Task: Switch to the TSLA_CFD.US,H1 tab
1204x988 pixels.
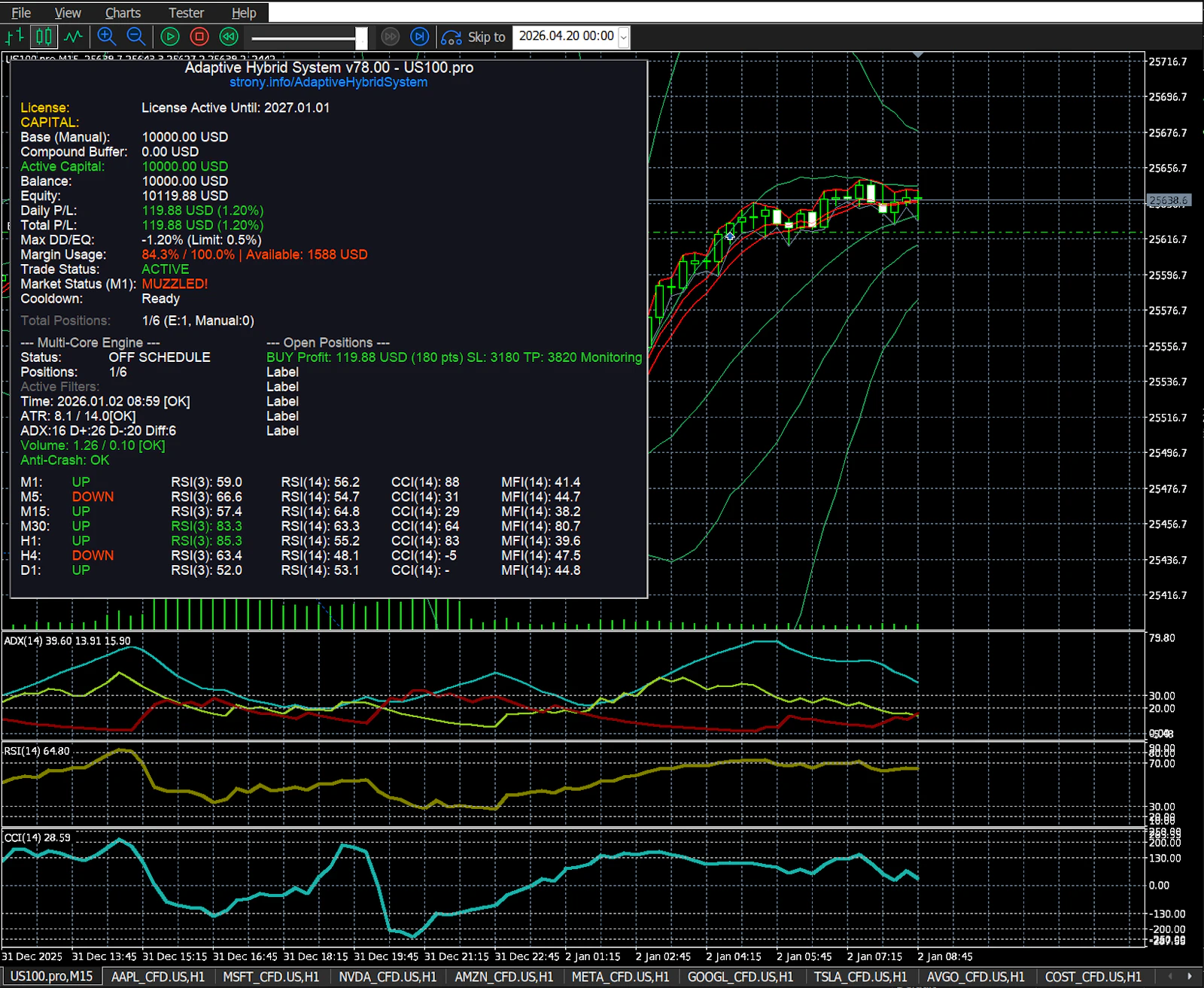Action: pyautogui.click(x=860, y=976)
